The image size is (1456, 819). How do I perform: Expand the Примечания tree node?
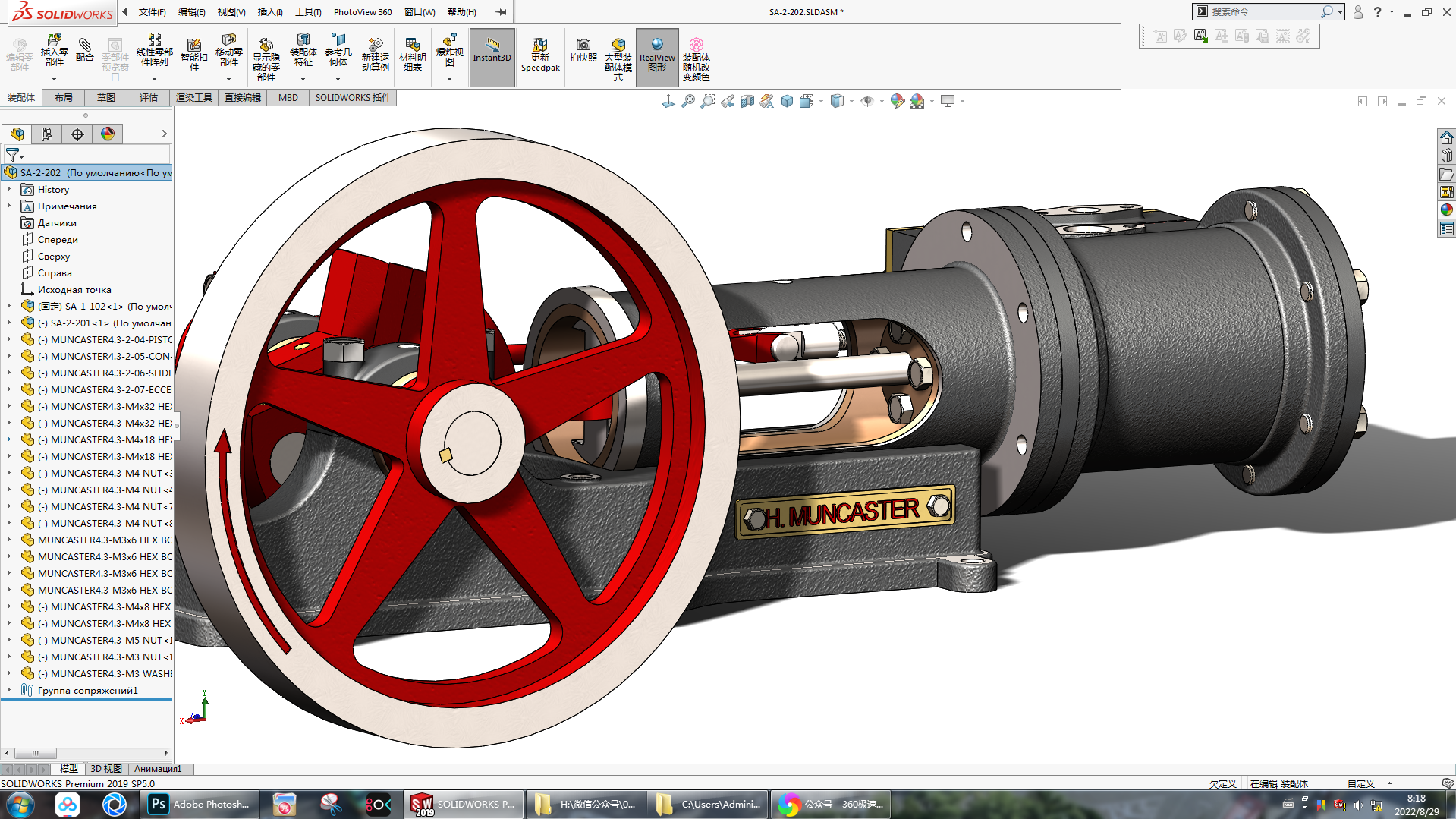point(9,206)
